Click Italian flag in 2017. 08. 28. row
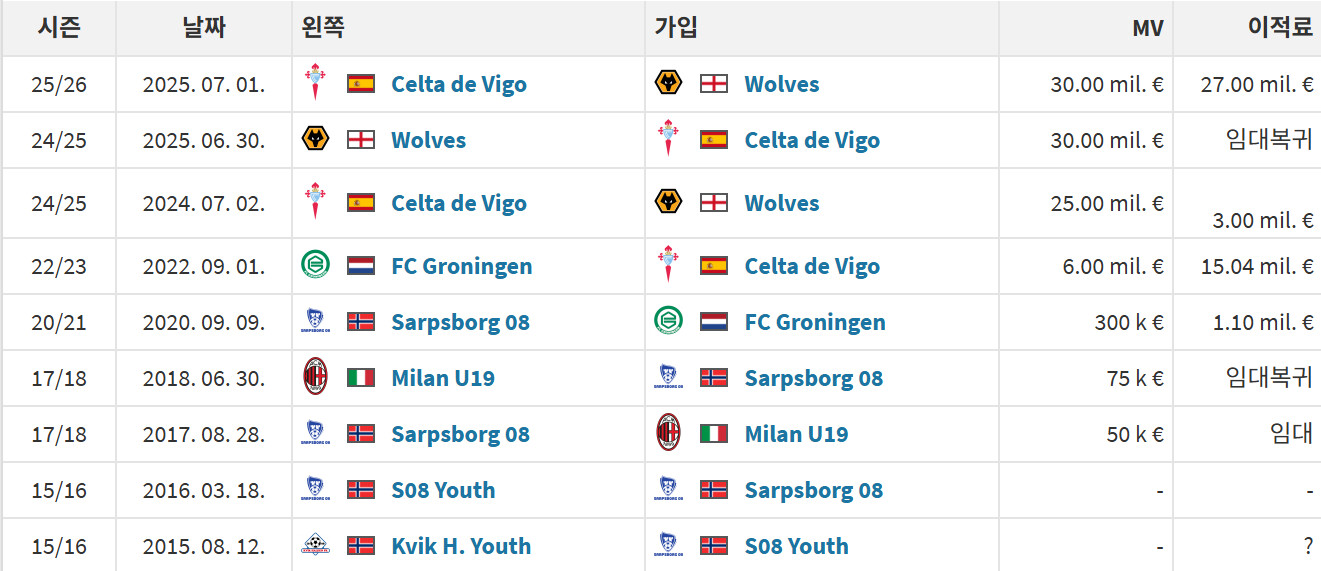This screenshot has width=1321, height=571. 714,434
